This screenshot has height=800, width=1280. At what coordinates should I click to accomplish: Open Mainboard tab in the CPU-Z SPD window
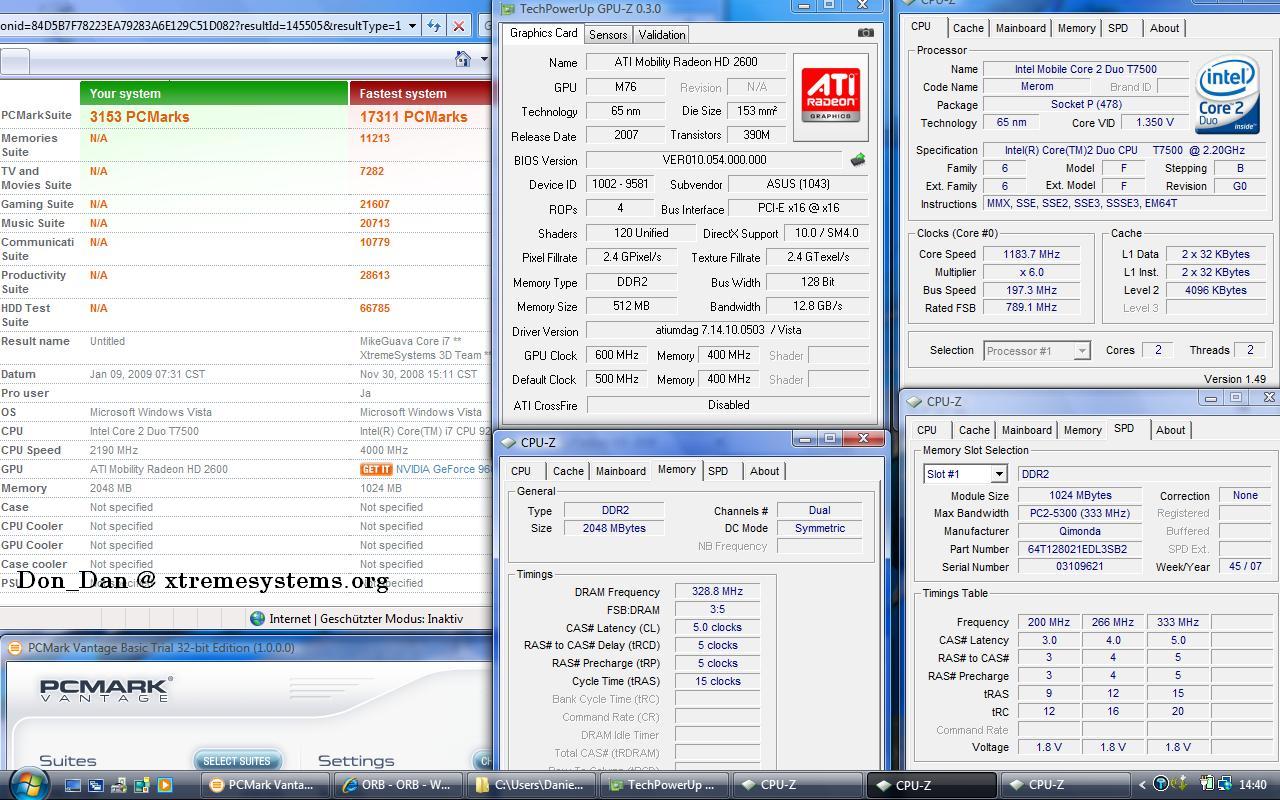1027,430
